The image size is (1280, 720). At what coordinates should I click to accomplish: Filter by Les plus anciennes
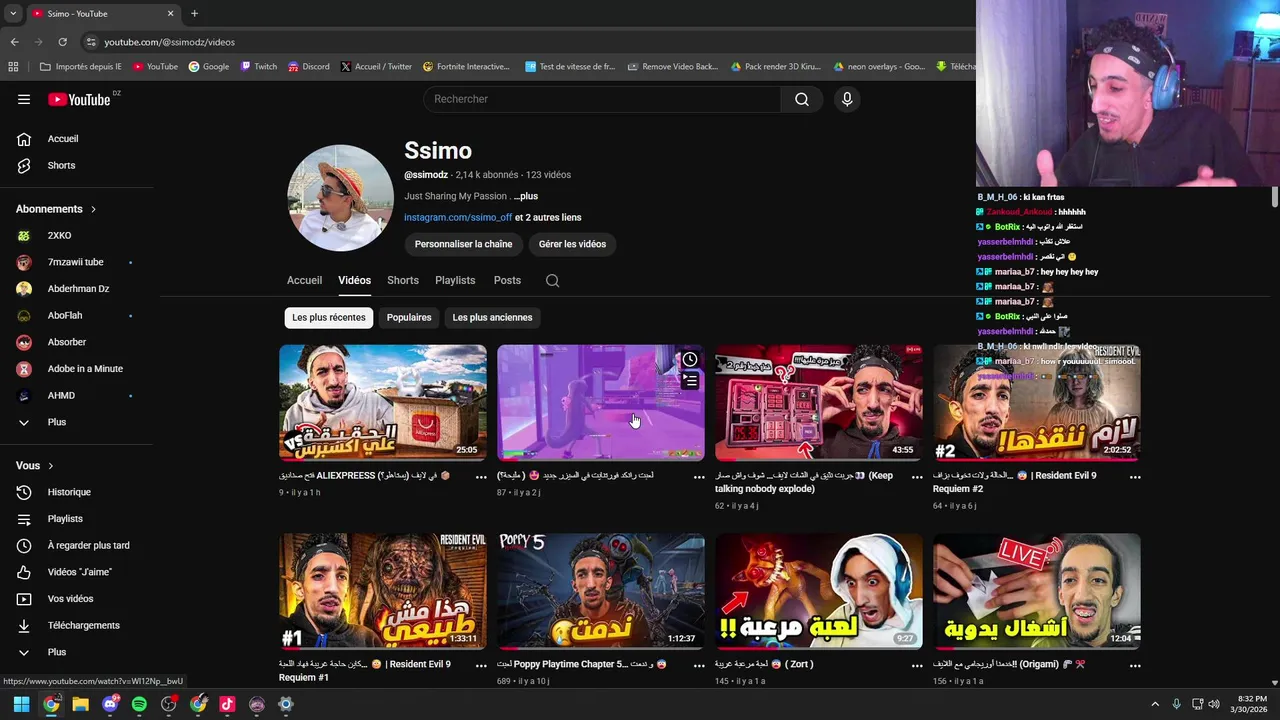coord(492,318)
